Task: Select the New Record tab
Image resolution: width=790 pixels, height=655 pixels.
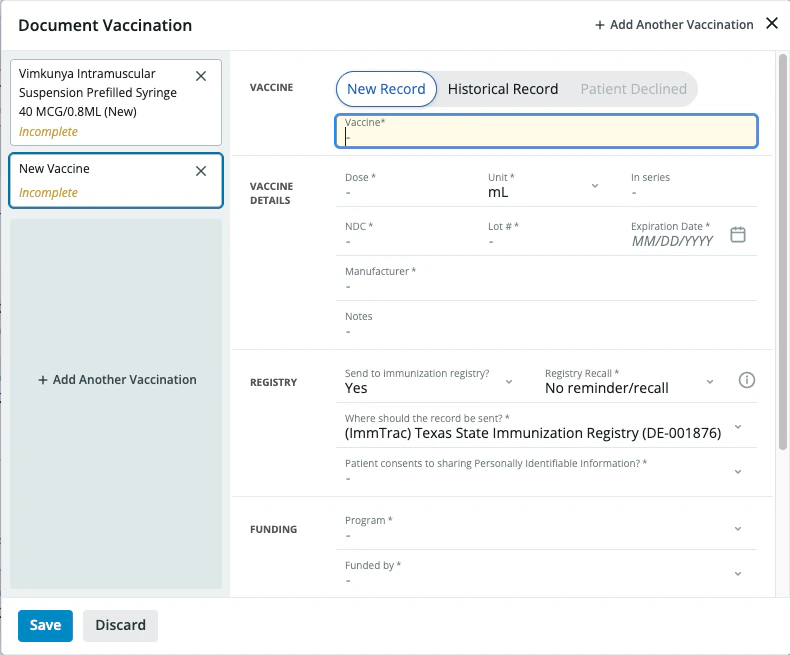Action: [x=386, y=89]
